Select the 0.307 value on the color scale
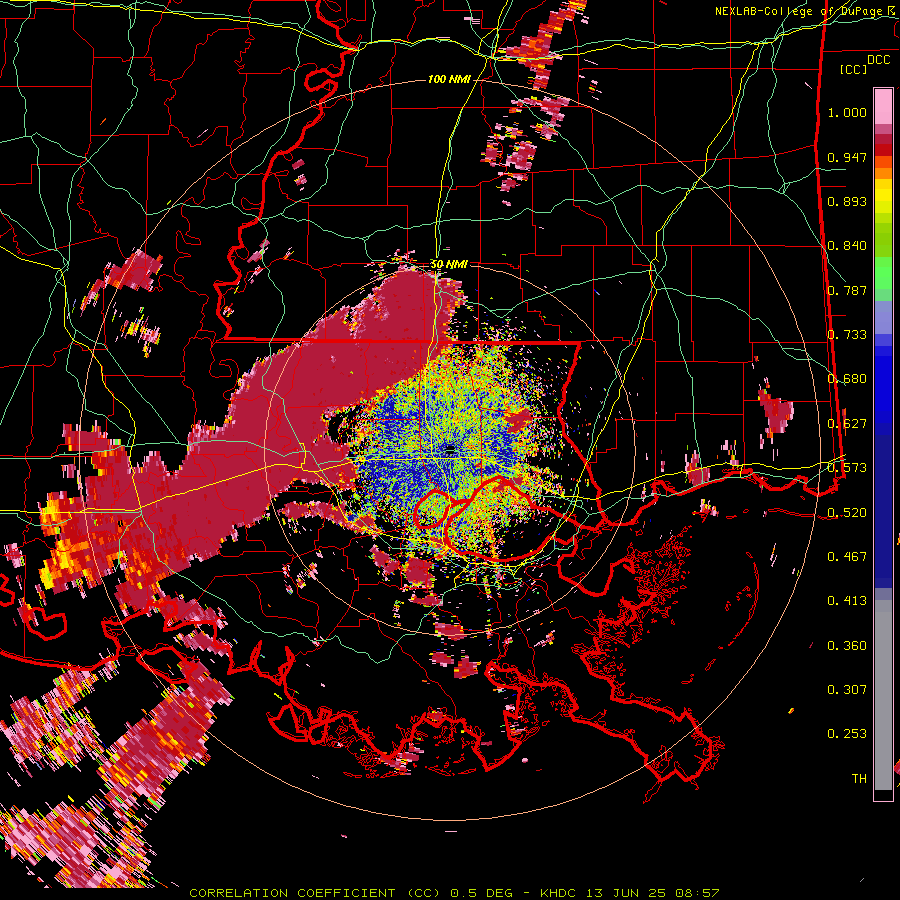The height and width of the screenshot is (900, 900). point(847,689)
